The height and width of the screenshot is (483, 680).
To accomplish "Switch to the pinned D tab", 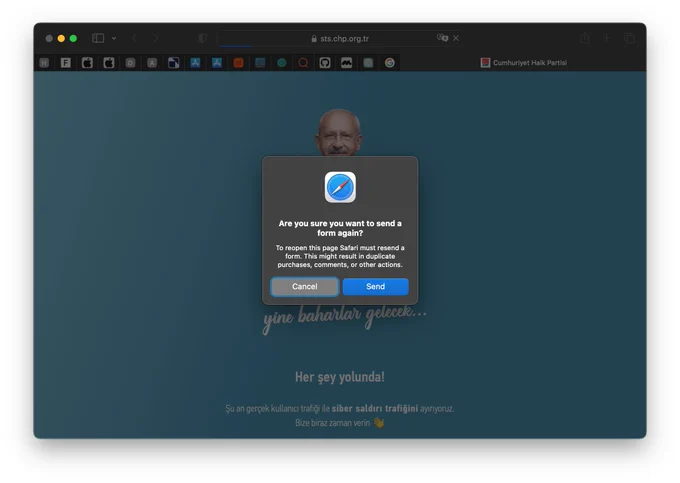I will (131, 63).
